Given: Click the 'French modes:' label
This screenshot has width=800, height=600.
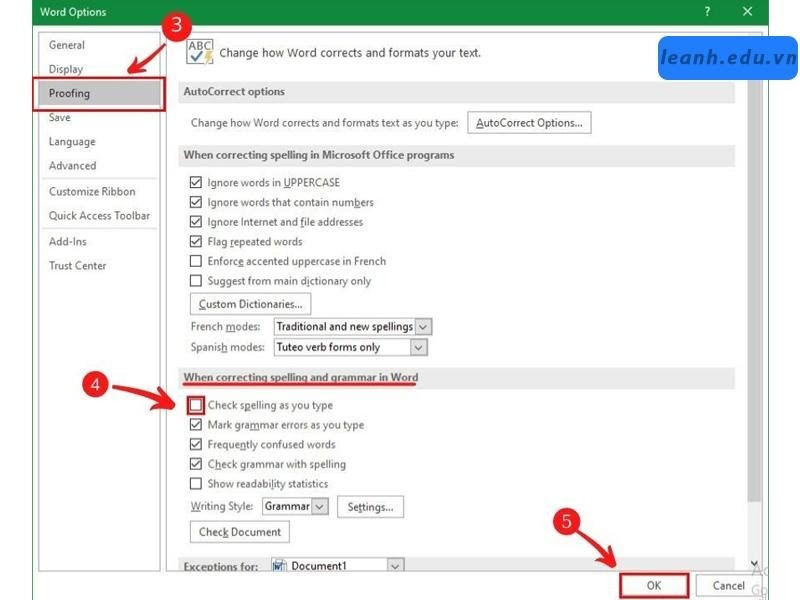Looking at the screenshot, I should point(226,326).
